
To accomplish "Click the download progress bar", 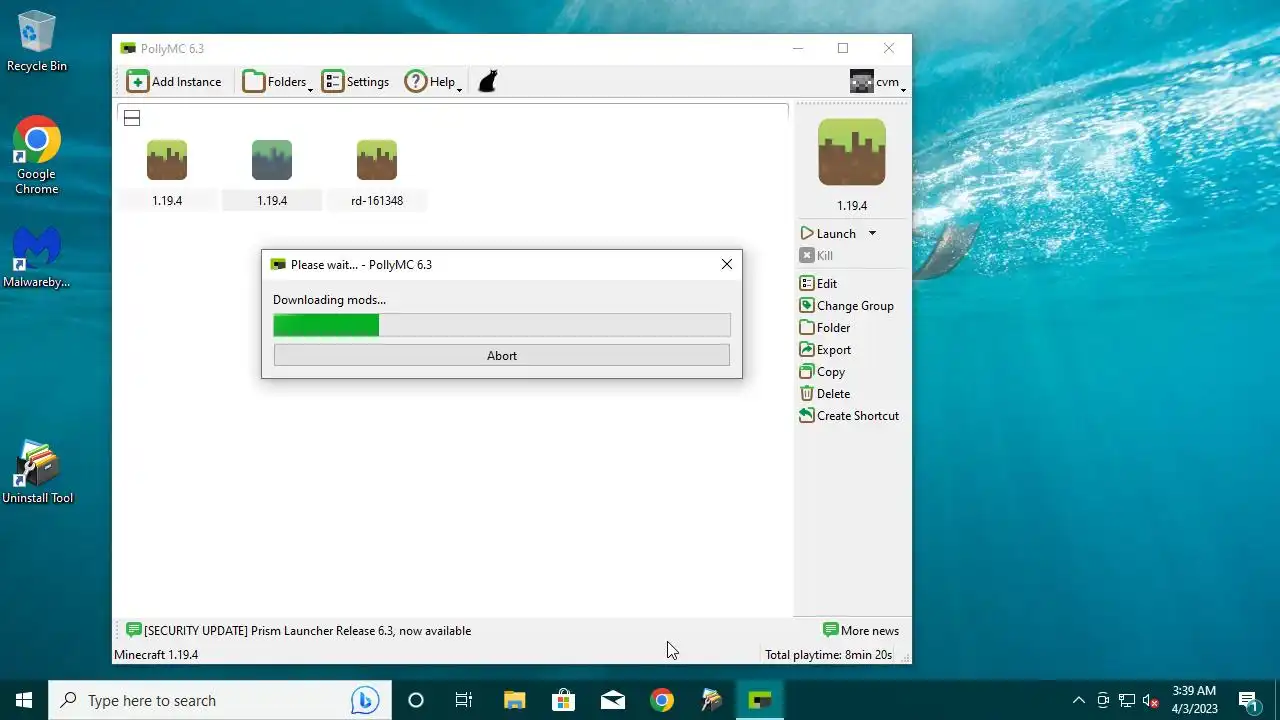I will [502, 325].
